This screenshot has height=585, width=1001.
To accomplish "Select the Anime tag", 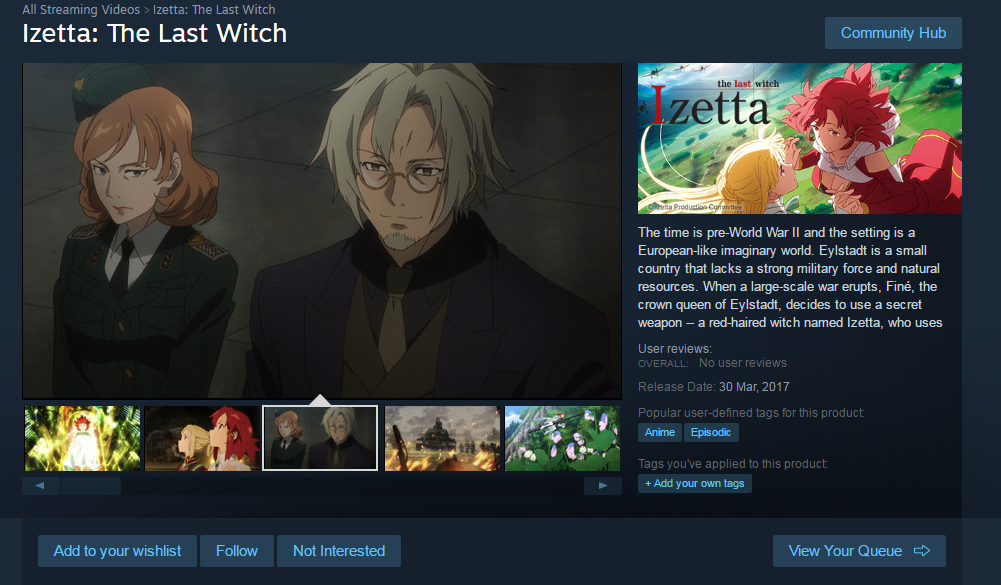I will (659, 432).
